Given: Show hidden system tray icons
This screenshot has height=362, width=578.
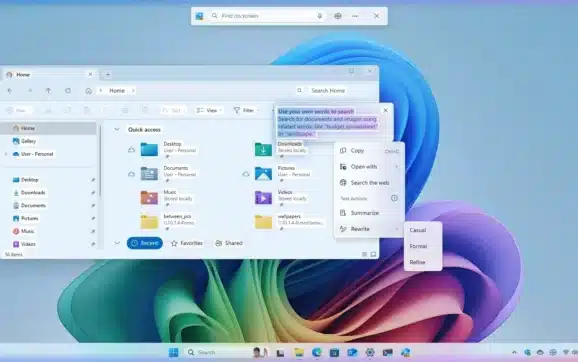Looking at the screenshot, I should click(514, 353).
